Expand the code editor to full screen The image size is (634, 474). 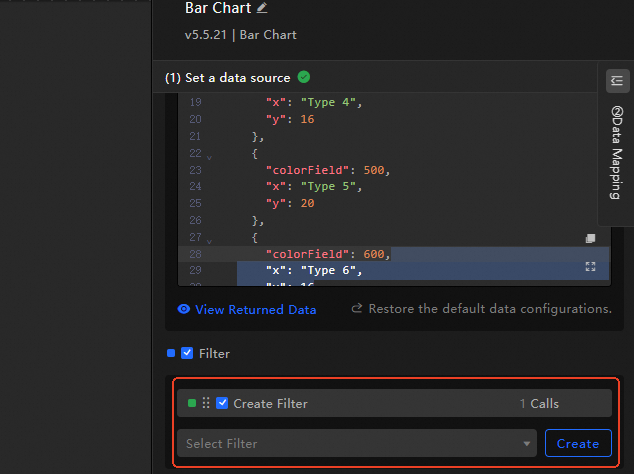[590, 267]
